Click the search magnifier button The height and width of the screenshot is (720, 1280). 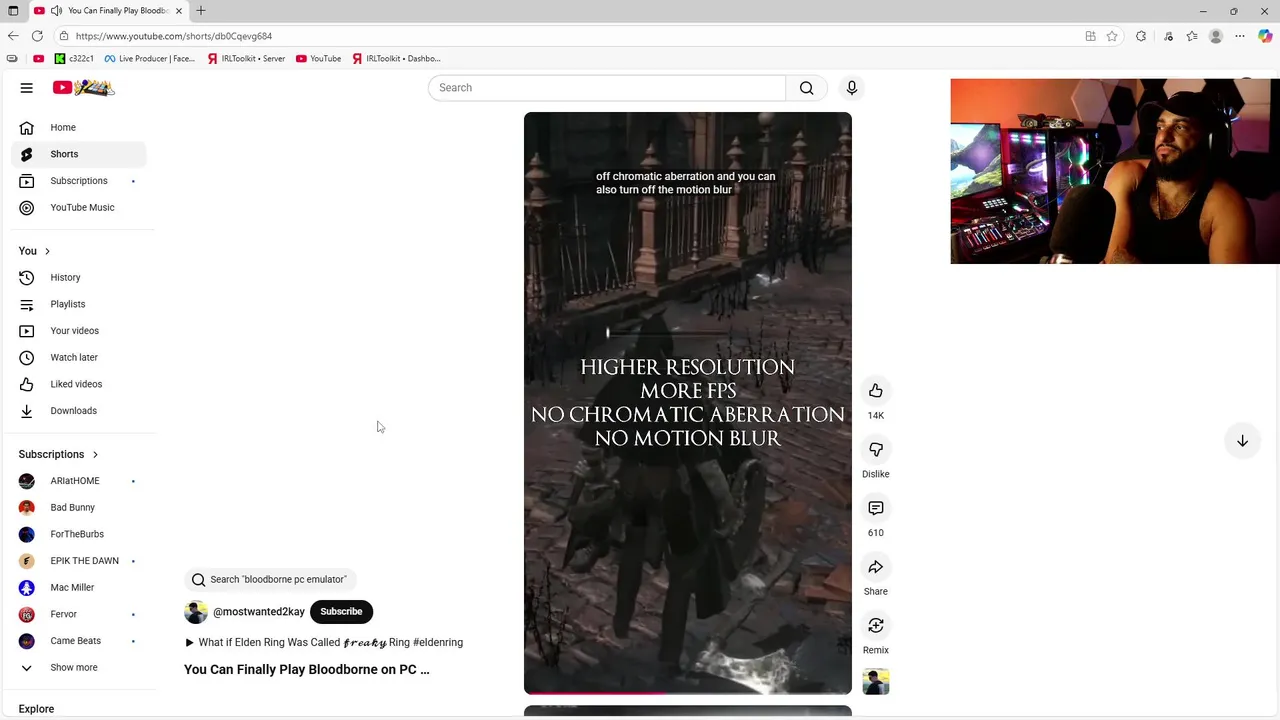[806, 88]
